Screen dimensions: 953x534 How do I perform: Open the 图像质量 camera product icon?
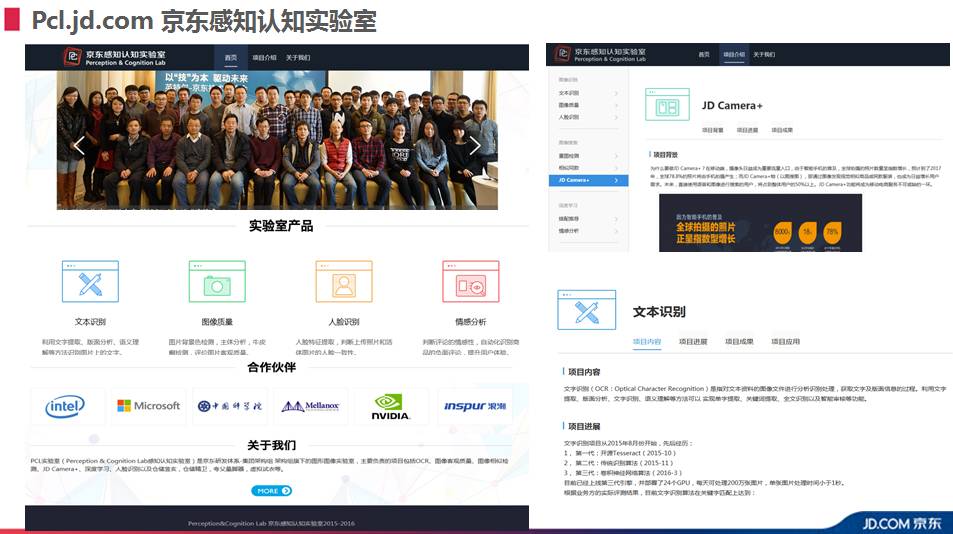pyautogui.click(x=217, y=281)
